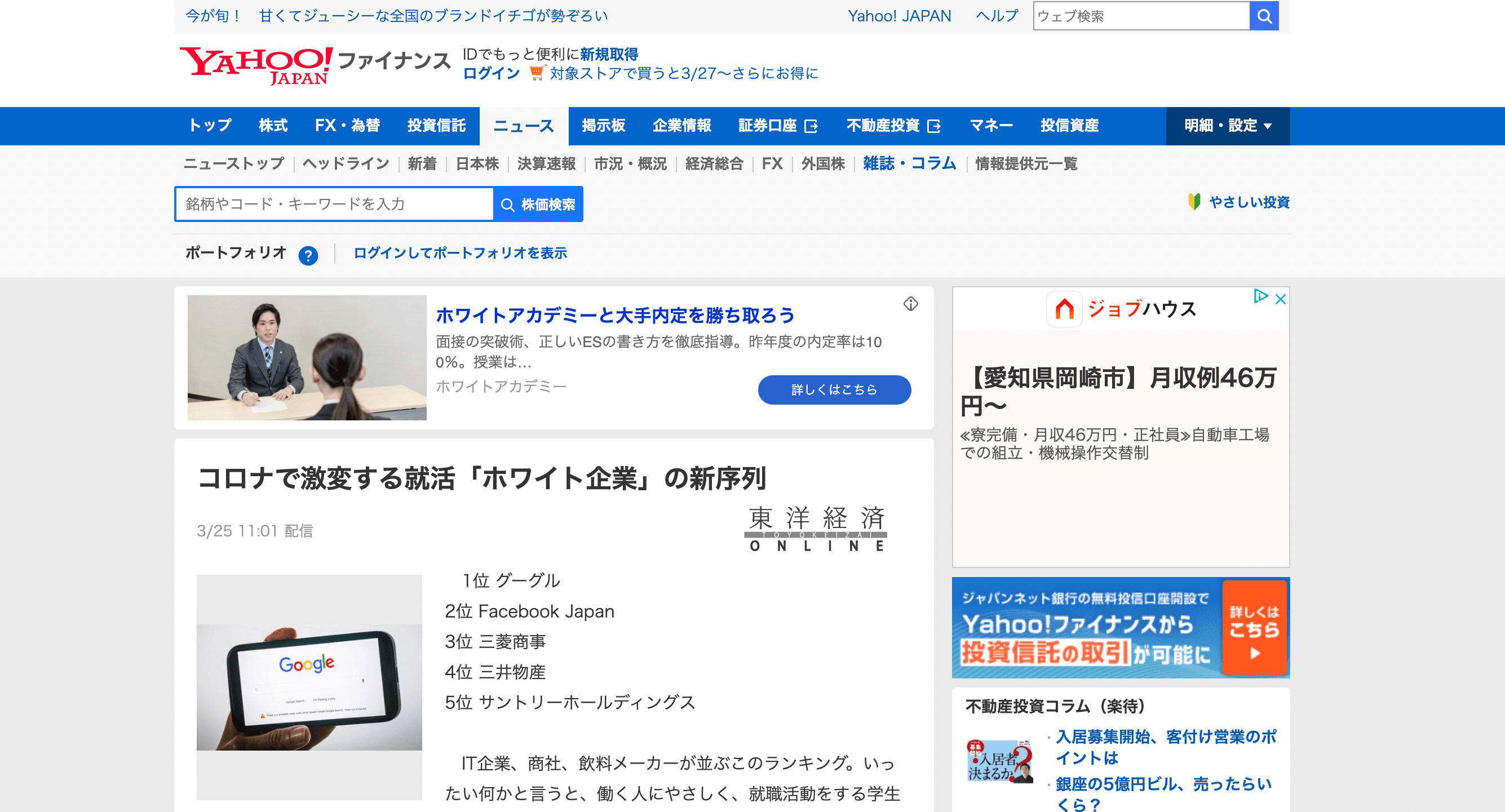Viewport: 1505px width, 812px height.
Task: Open the 掲示板 tab
Action: click(x=604, y=126)
